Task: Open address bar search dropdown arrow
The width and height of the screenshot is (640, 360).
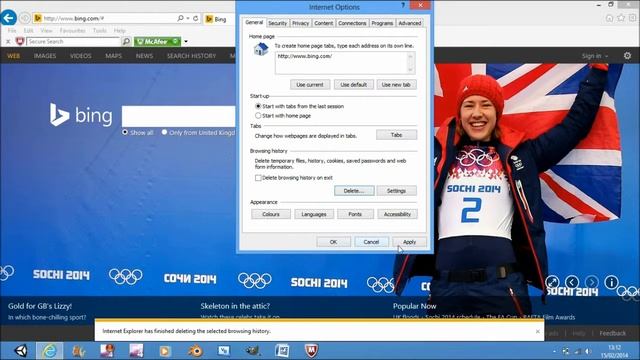Action: click(x=188, y=18)
